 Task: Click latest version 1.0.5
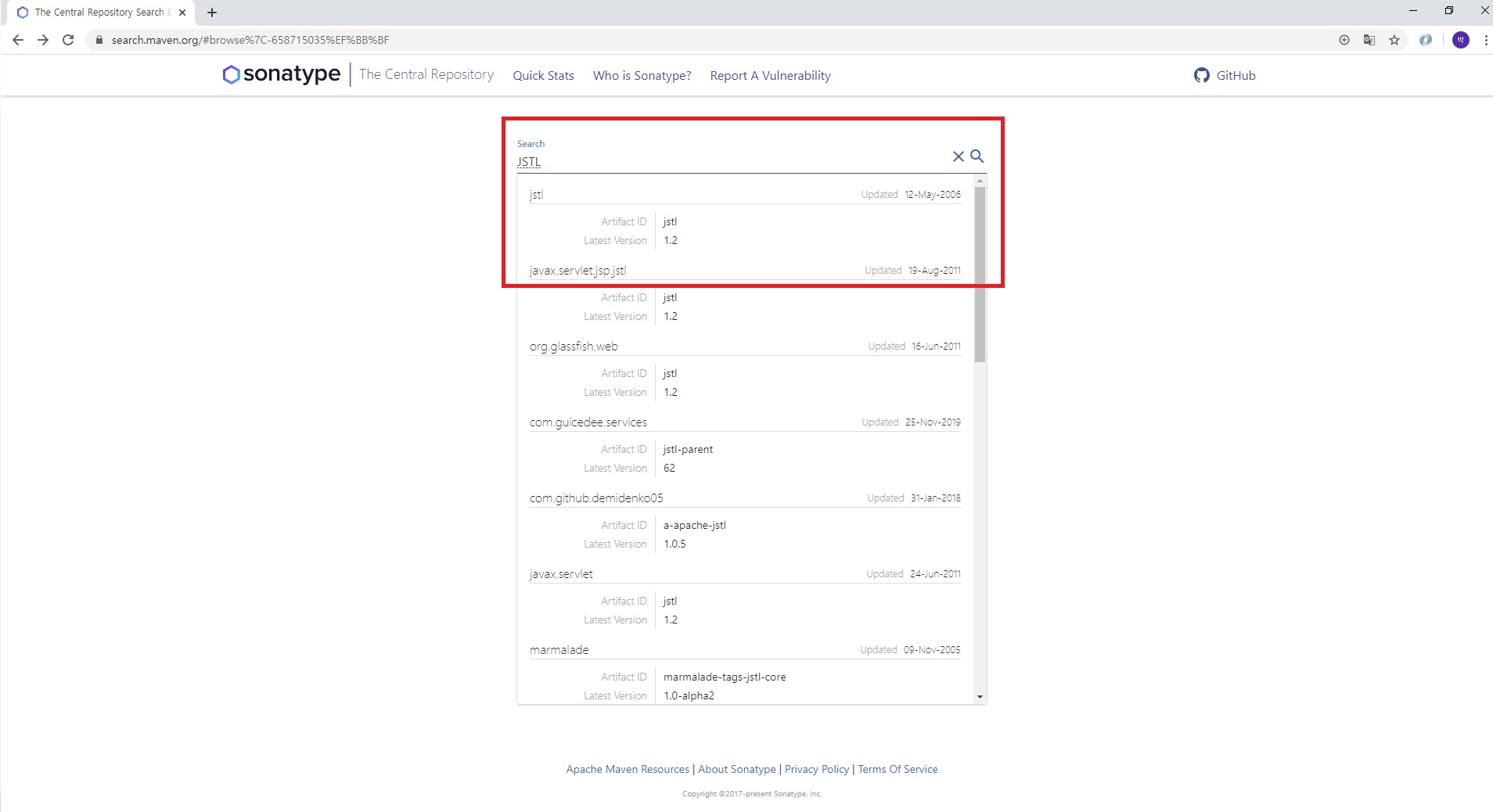tap(675, 544)
